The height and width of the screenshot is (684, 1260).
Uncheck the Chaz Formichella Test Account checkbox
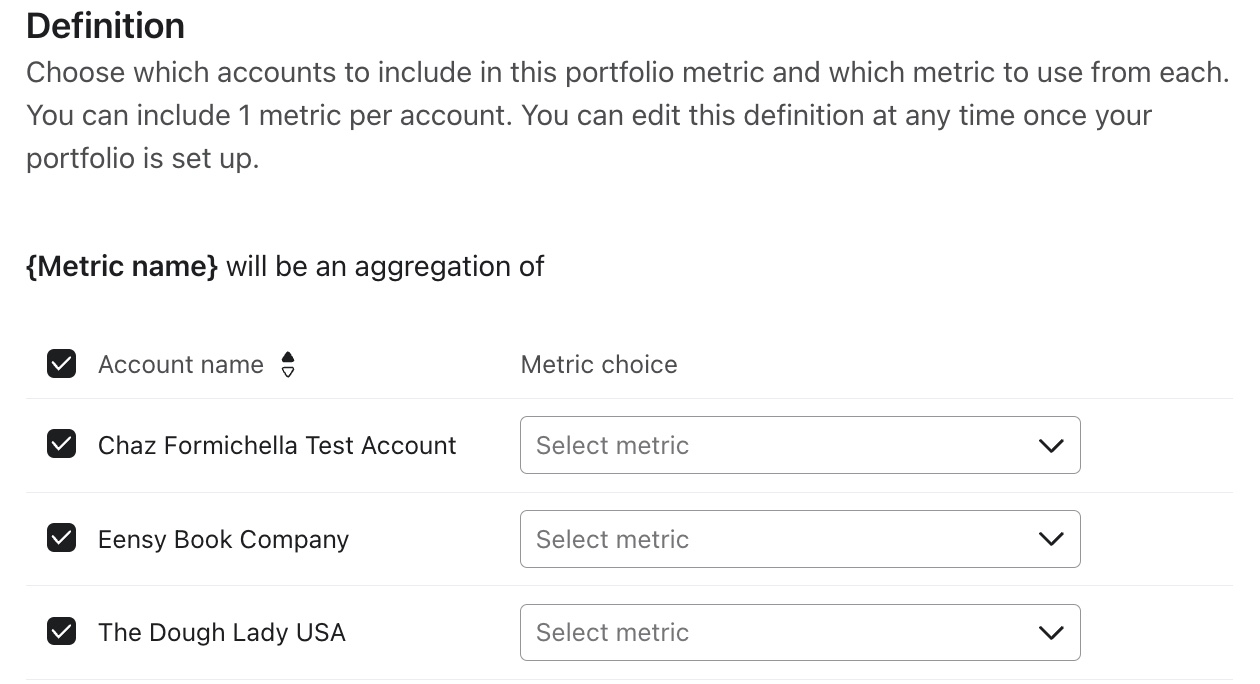tap(62, 444)
